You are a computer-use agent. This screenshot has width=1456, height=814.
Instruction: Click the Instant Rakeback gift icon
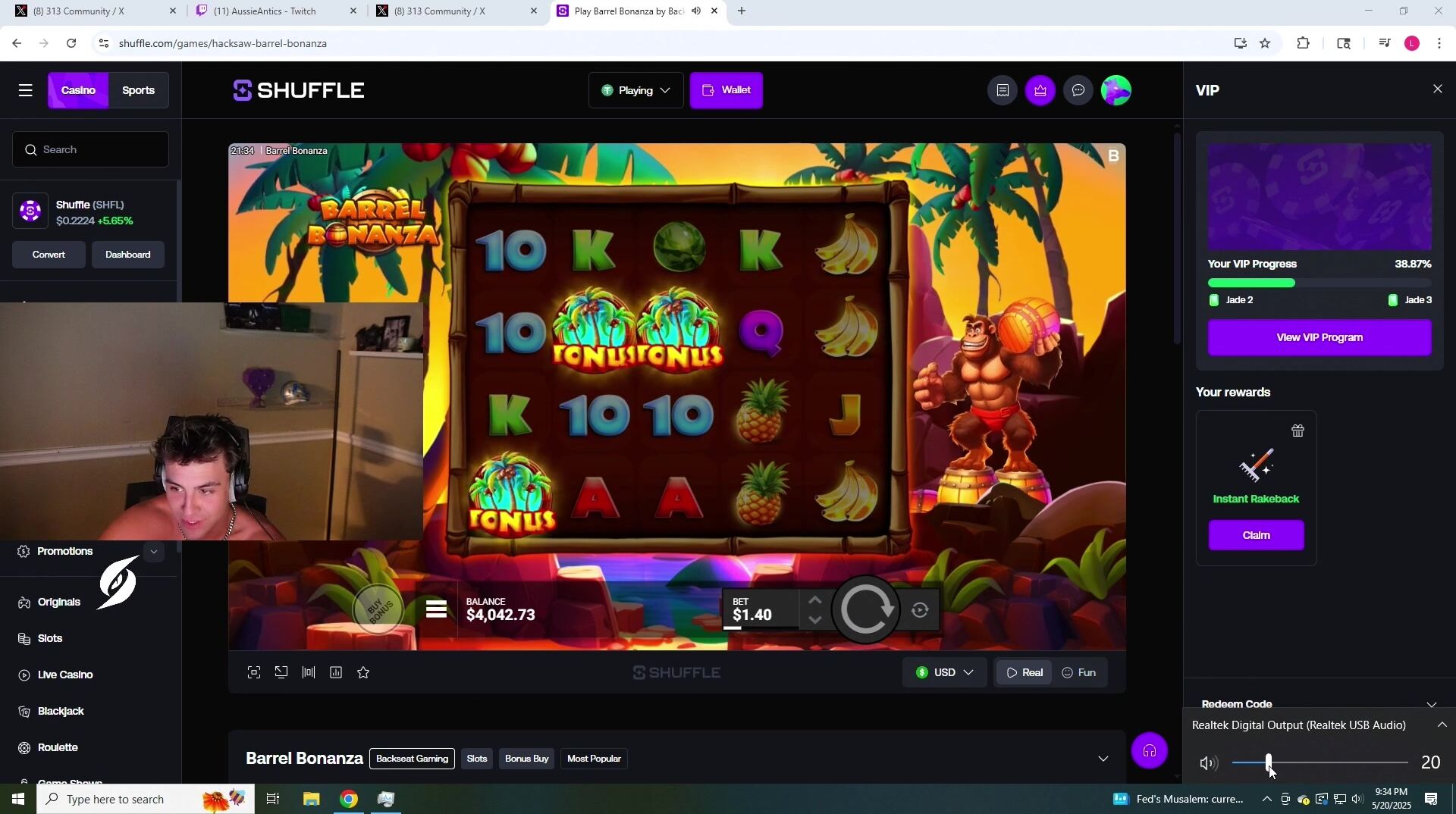coord(1298,431)
